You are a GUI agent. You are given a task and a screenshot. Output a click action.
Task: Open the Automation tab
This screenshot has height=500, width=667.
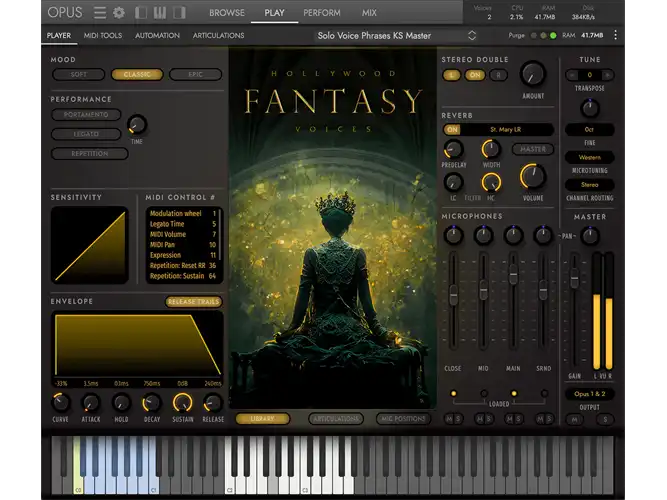157,35
